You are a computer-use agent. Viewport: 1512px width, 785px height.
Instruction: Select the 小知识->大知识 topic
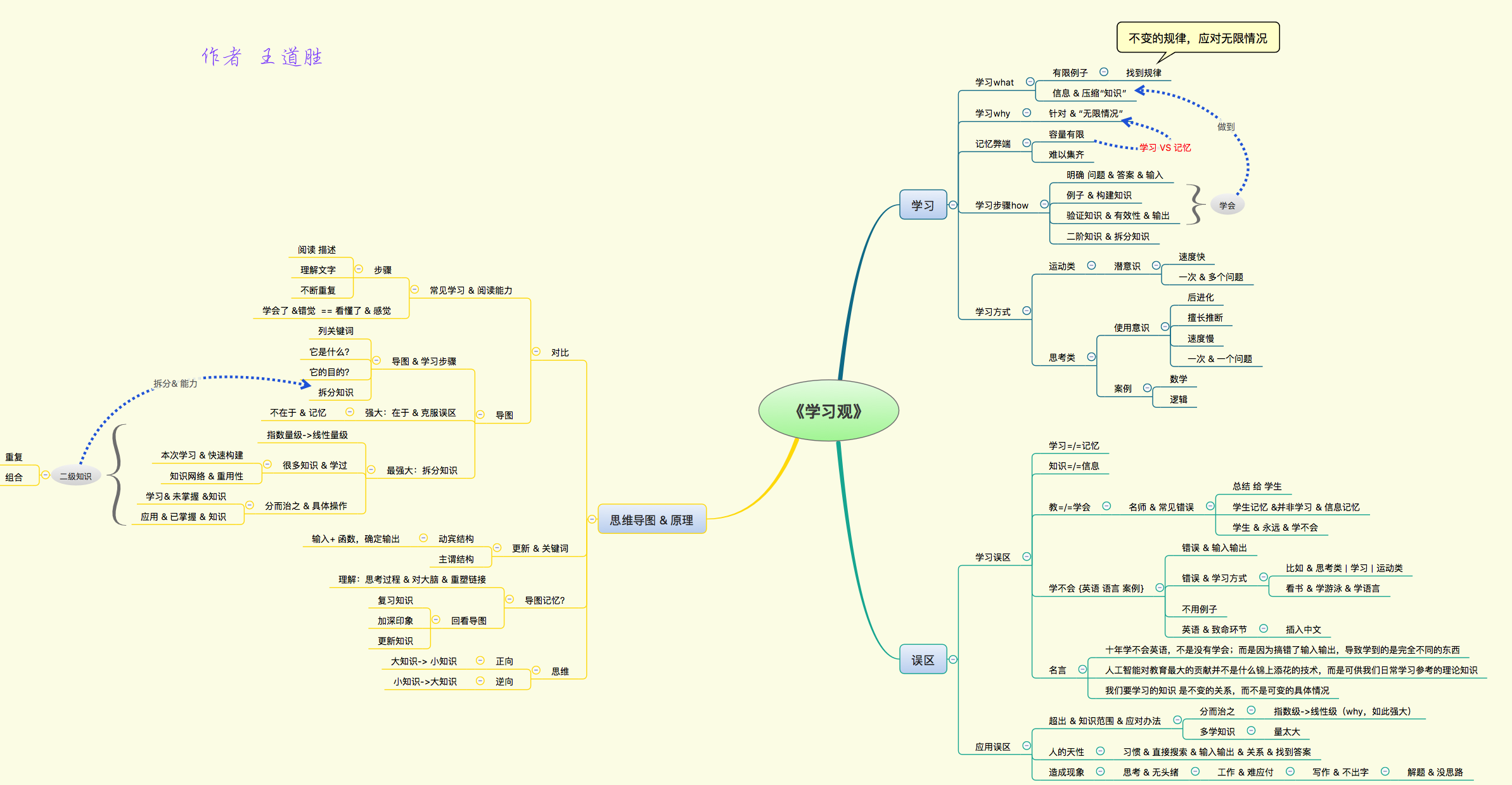pos(425,682)
